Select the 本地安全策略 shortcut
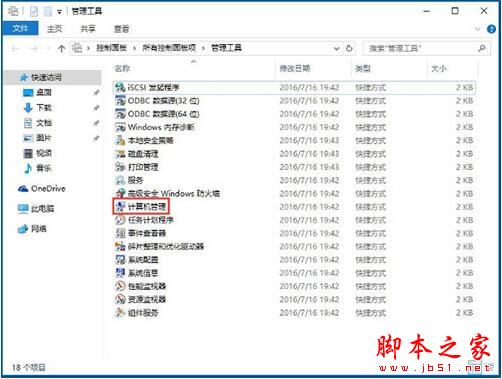 pos(294,141)
